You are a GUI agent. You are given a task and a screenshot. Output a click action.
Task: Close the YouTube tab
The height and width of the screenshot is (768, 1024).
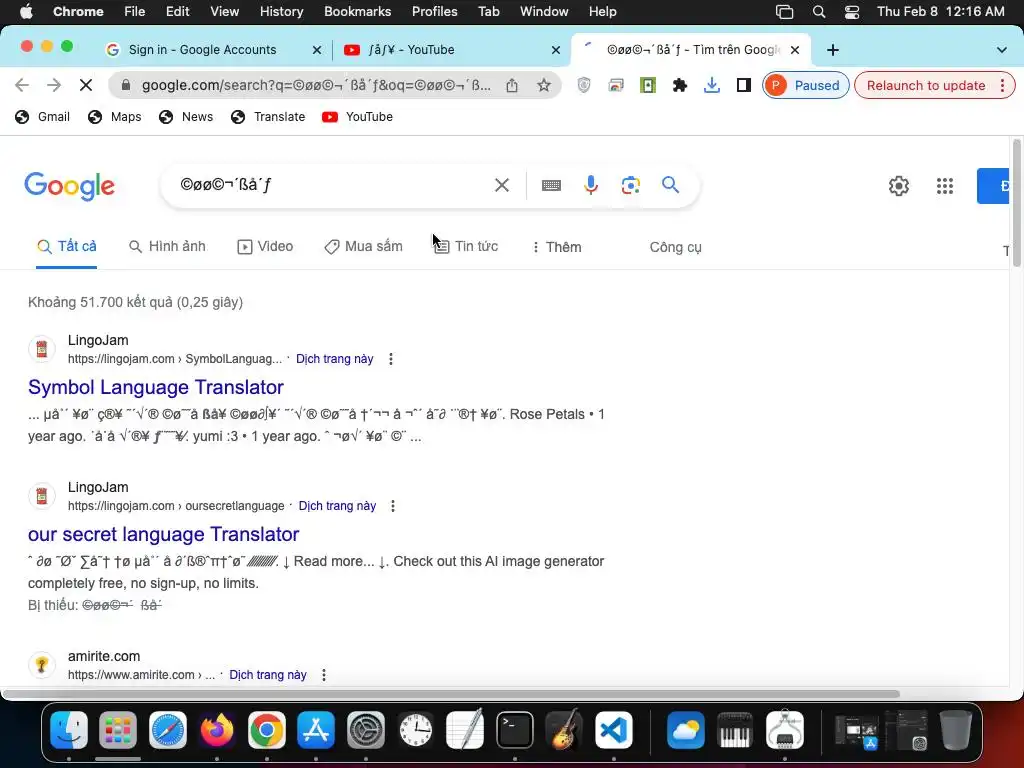click(556, 50)
